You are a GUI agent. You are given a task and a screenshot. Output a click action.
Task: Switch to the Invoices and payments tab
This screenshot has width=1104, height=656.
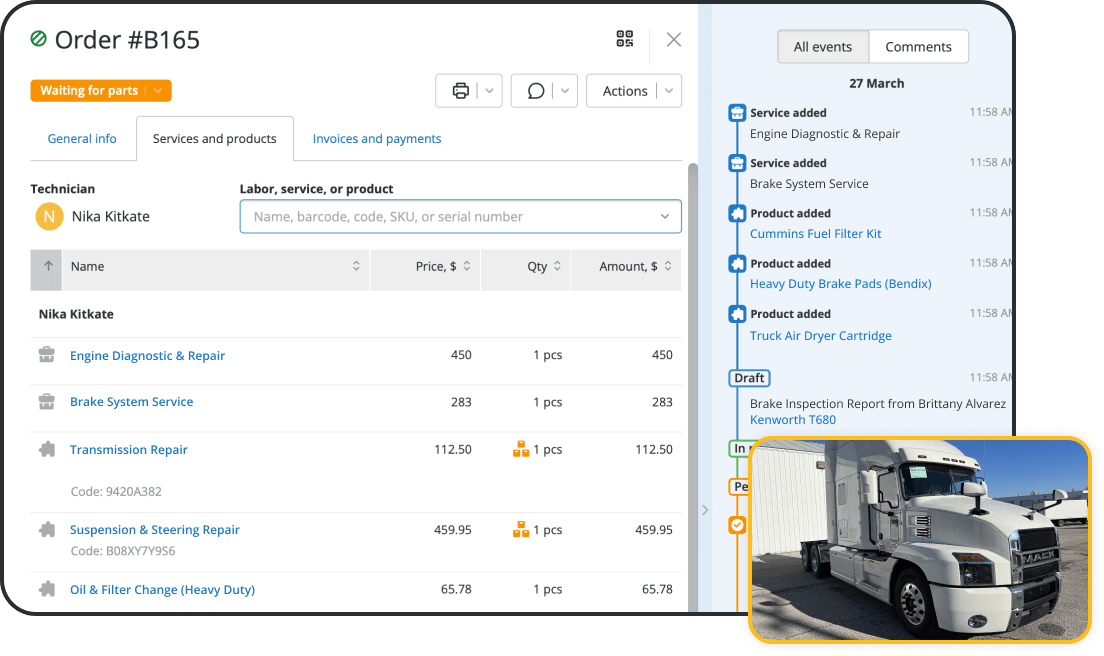(377, 138)
